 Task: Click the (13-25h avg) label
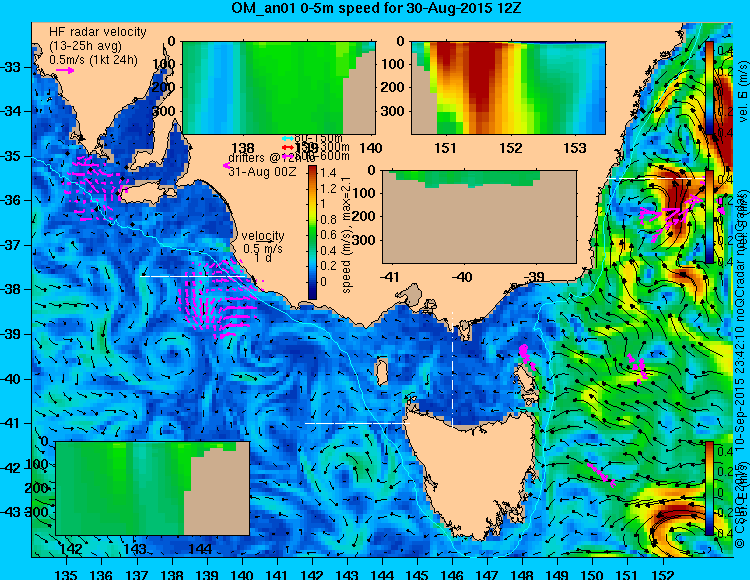pos(85,46)
